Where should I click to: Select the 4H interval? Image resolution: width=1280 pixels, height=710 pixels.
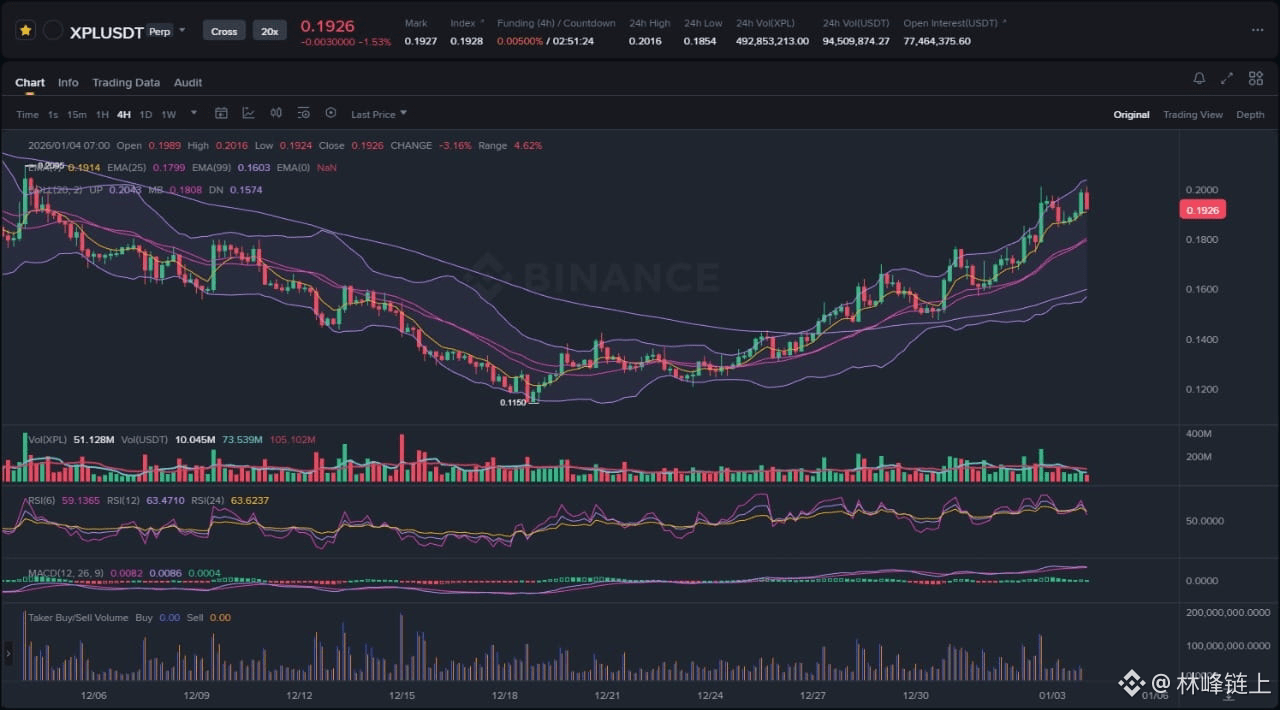click(124, 115)
